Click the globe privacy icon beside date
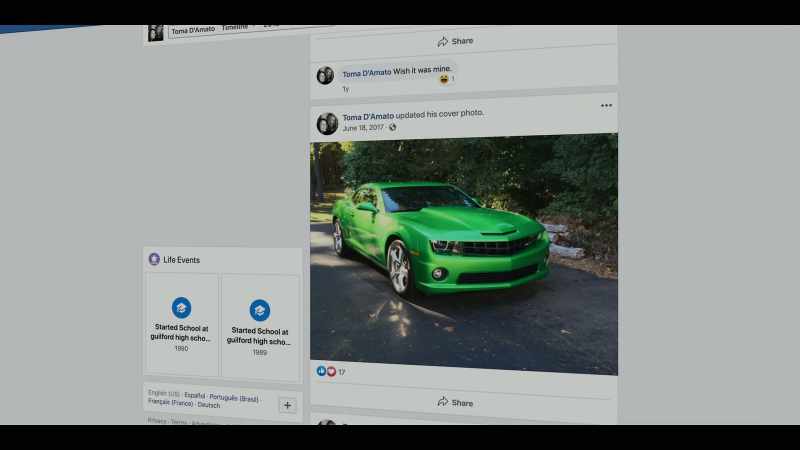This screenshot has width=800, height=450. pyautogui.click(x=392, y=127)
